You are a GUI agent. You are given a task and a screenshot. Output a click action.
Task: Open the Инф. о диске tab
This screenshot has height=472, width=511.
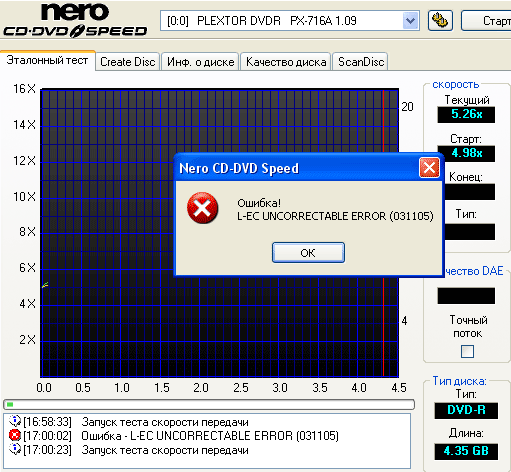click(200, 62)
